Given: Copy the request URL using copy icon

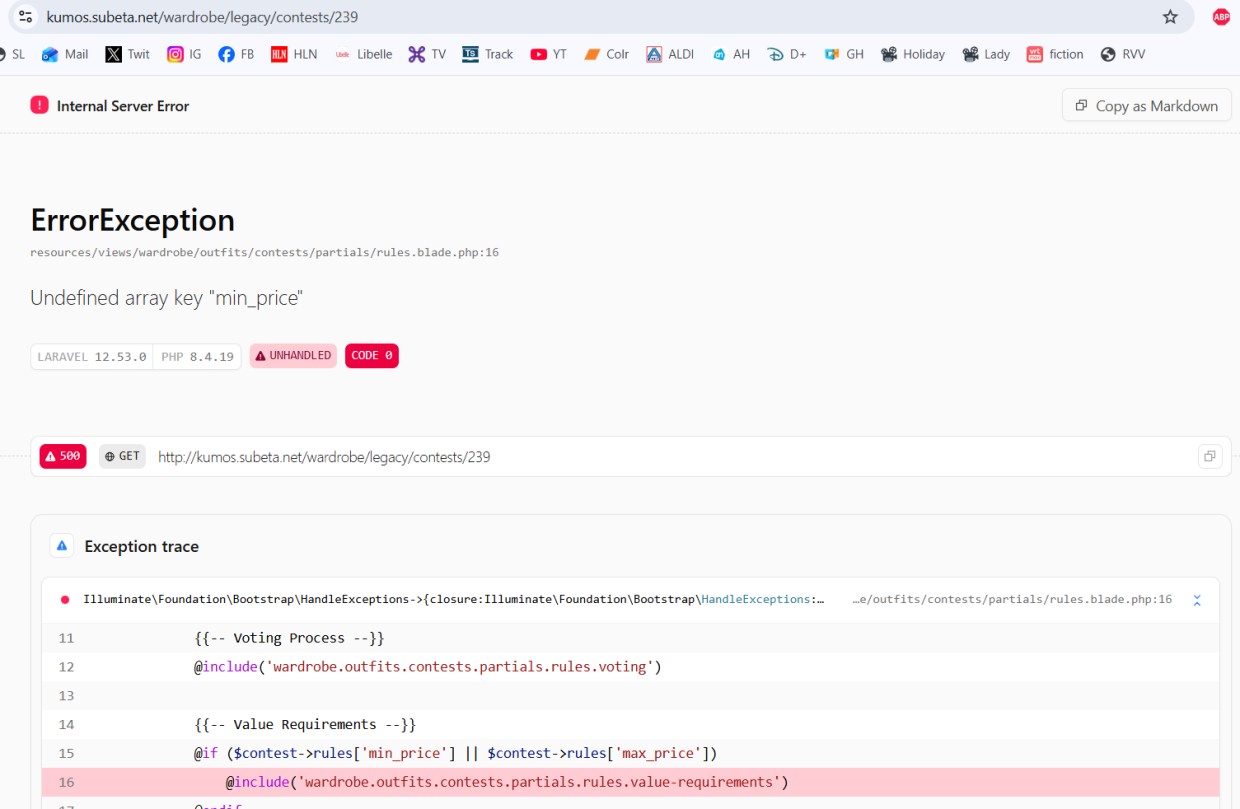Looking at the screenshot, I should [1210, 457].
